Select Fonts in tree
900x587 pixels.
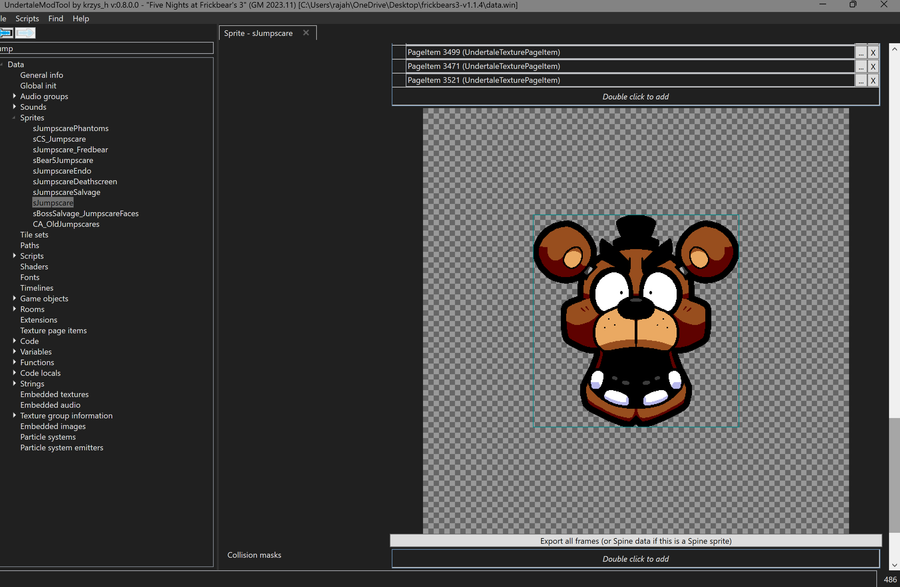click(x=30, y=277)
